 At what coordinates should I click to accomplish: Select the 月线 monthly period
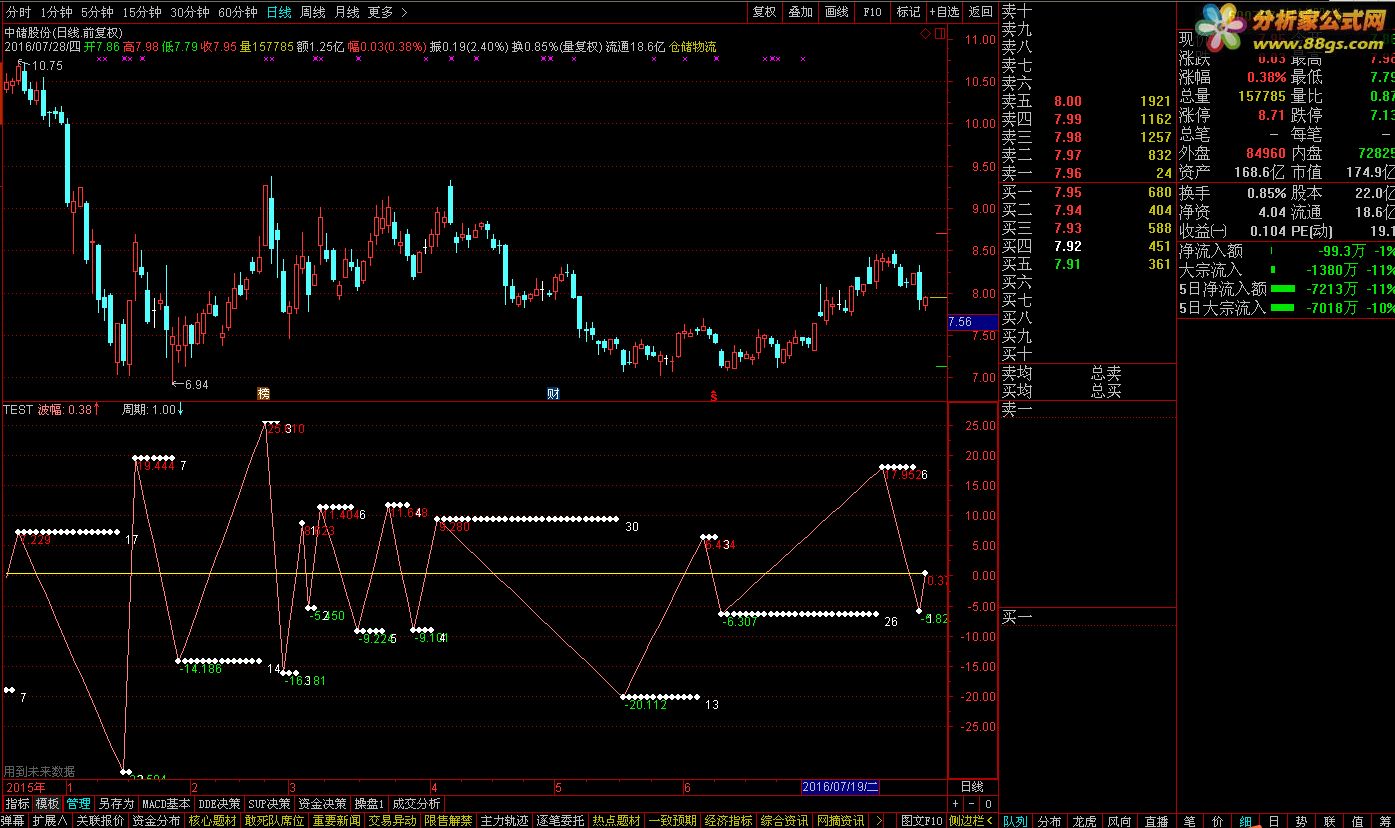347,12
